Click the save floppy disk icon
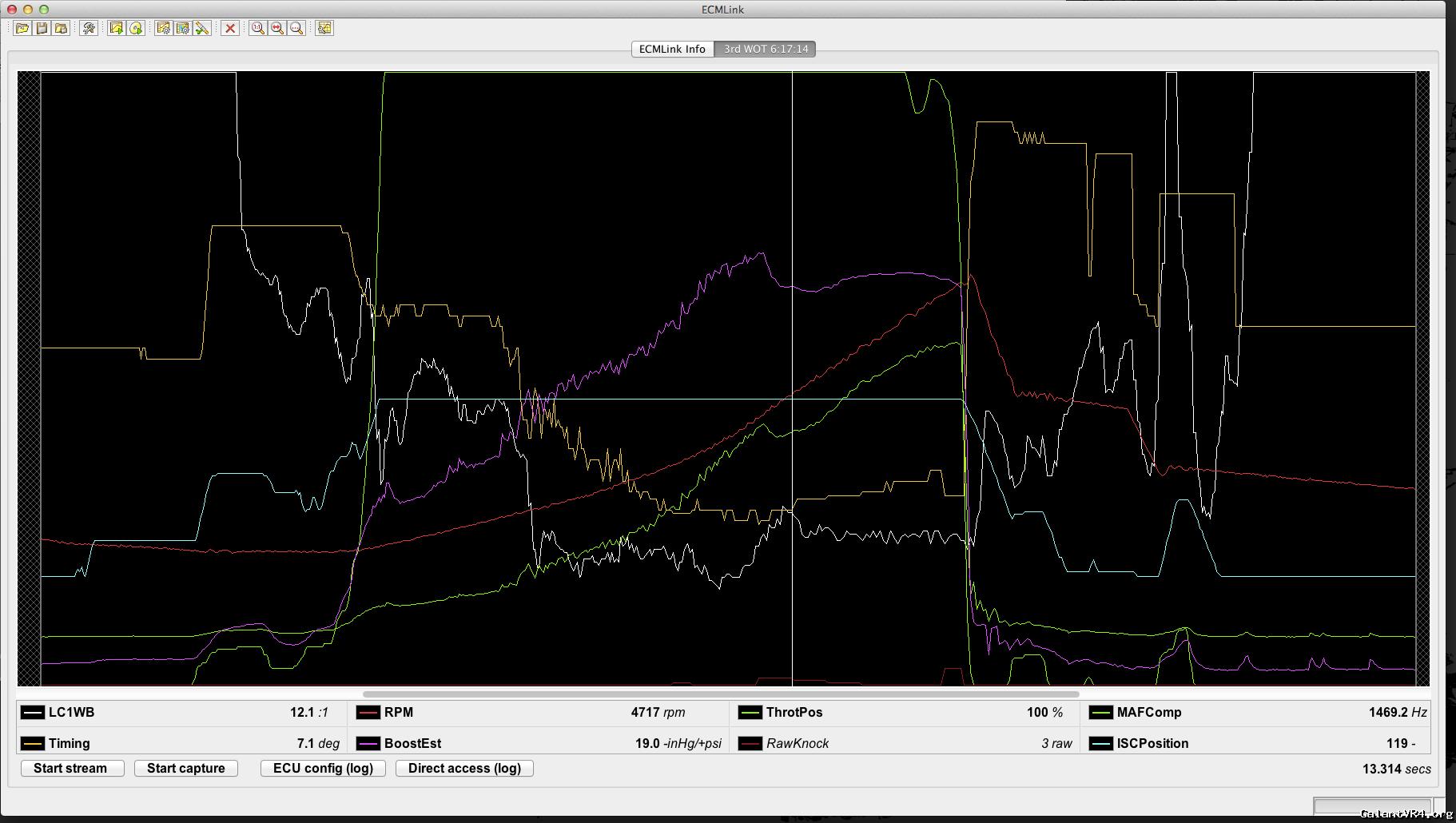This screenshot has height=823, width=1456. tap(42, 28)
